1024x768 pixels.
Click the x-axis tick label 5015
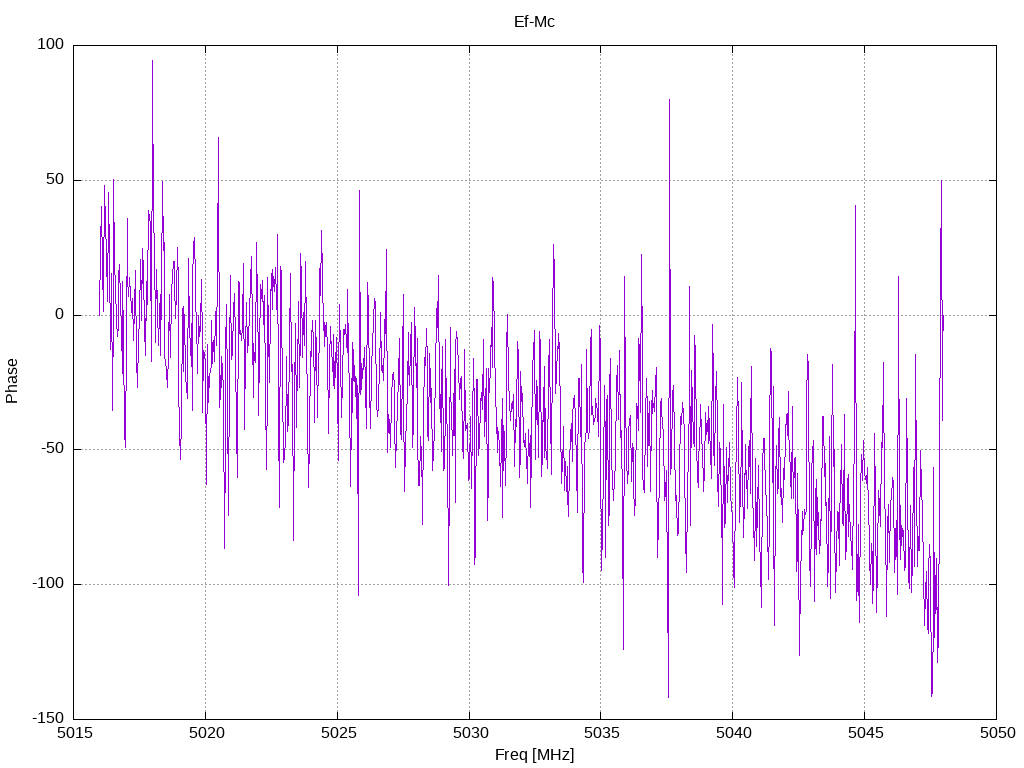pyautogui.click(x=74, y=733)
